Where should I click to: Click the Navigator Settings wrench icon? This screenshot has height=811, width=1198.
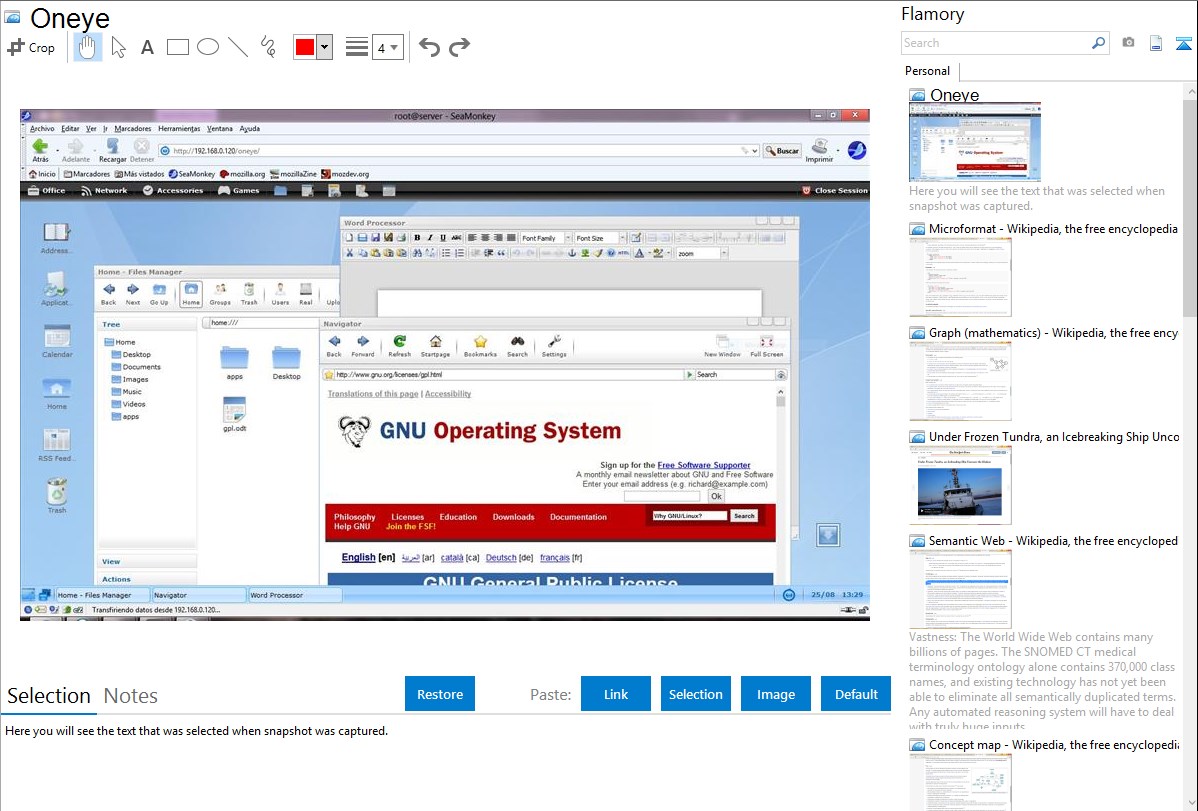(554, 345)
